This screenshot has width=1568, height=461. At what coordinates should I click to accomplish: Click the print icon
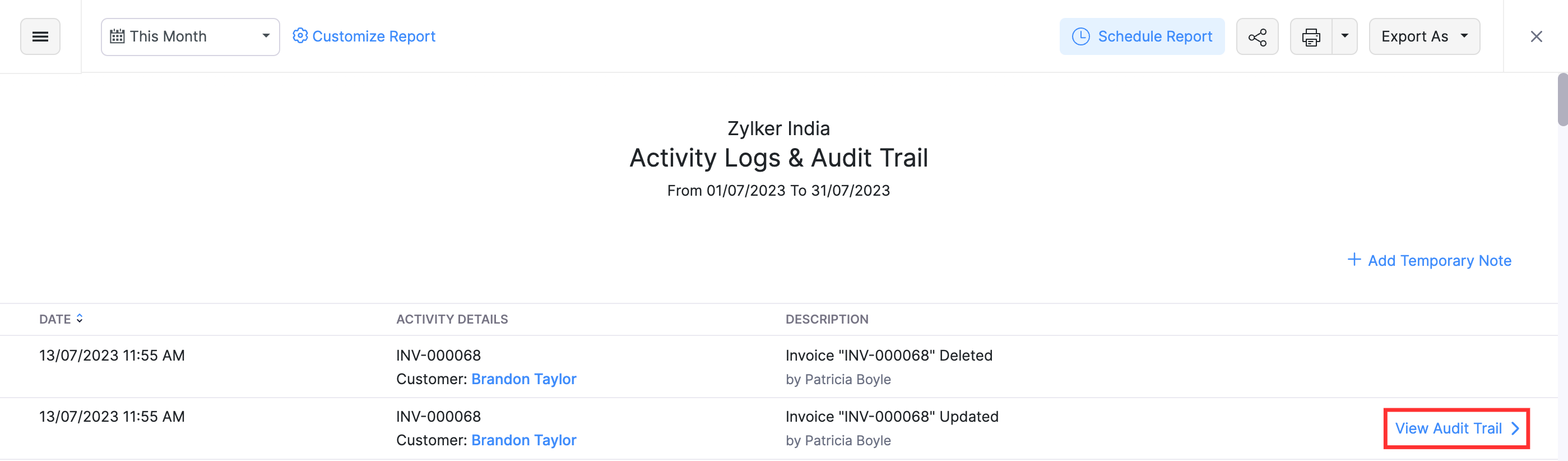(x=1311, y=36)
